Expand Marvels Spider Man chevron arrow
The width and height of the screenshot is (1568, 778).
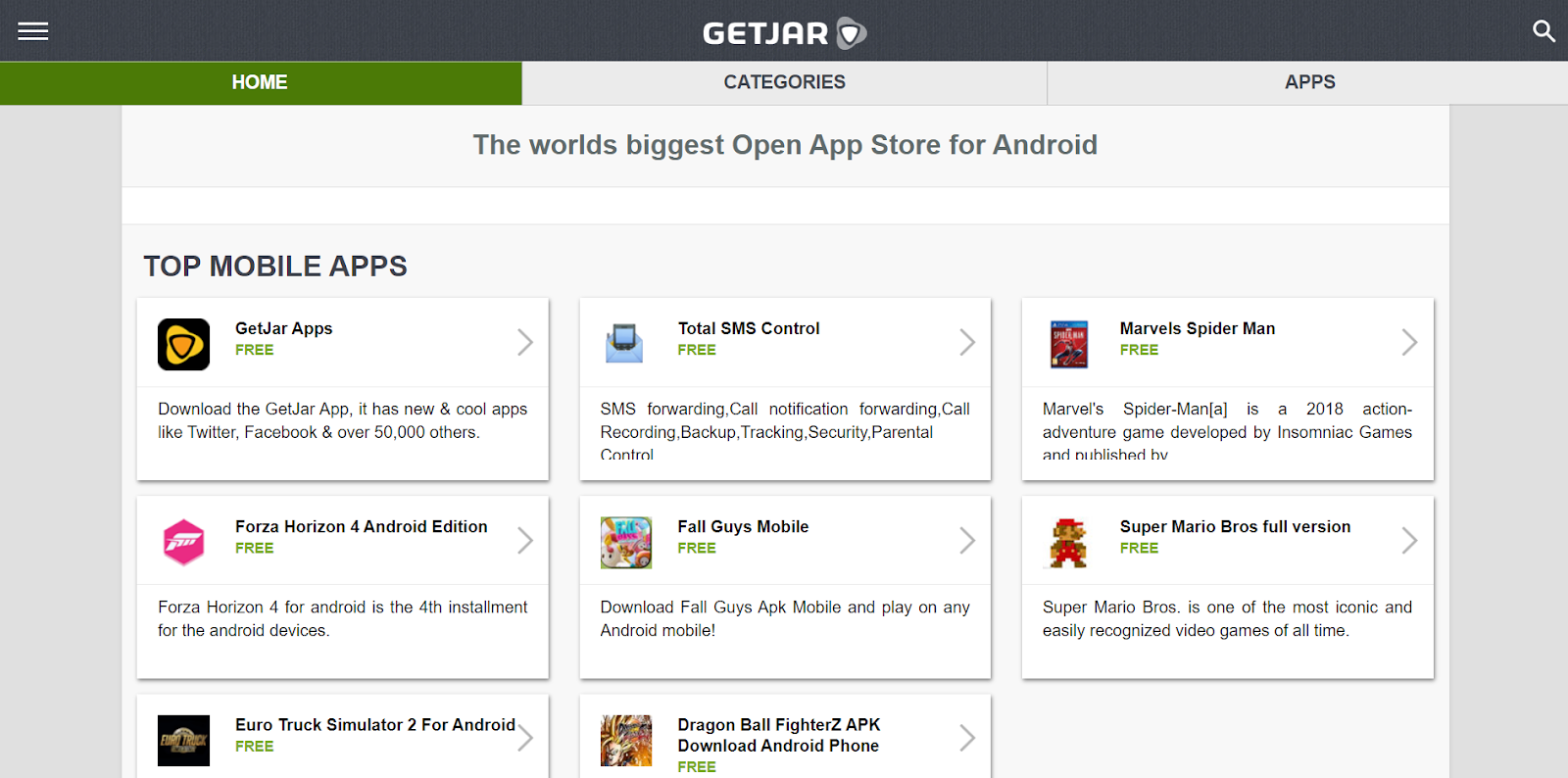pyautogui.click(x=1409, y=342)
